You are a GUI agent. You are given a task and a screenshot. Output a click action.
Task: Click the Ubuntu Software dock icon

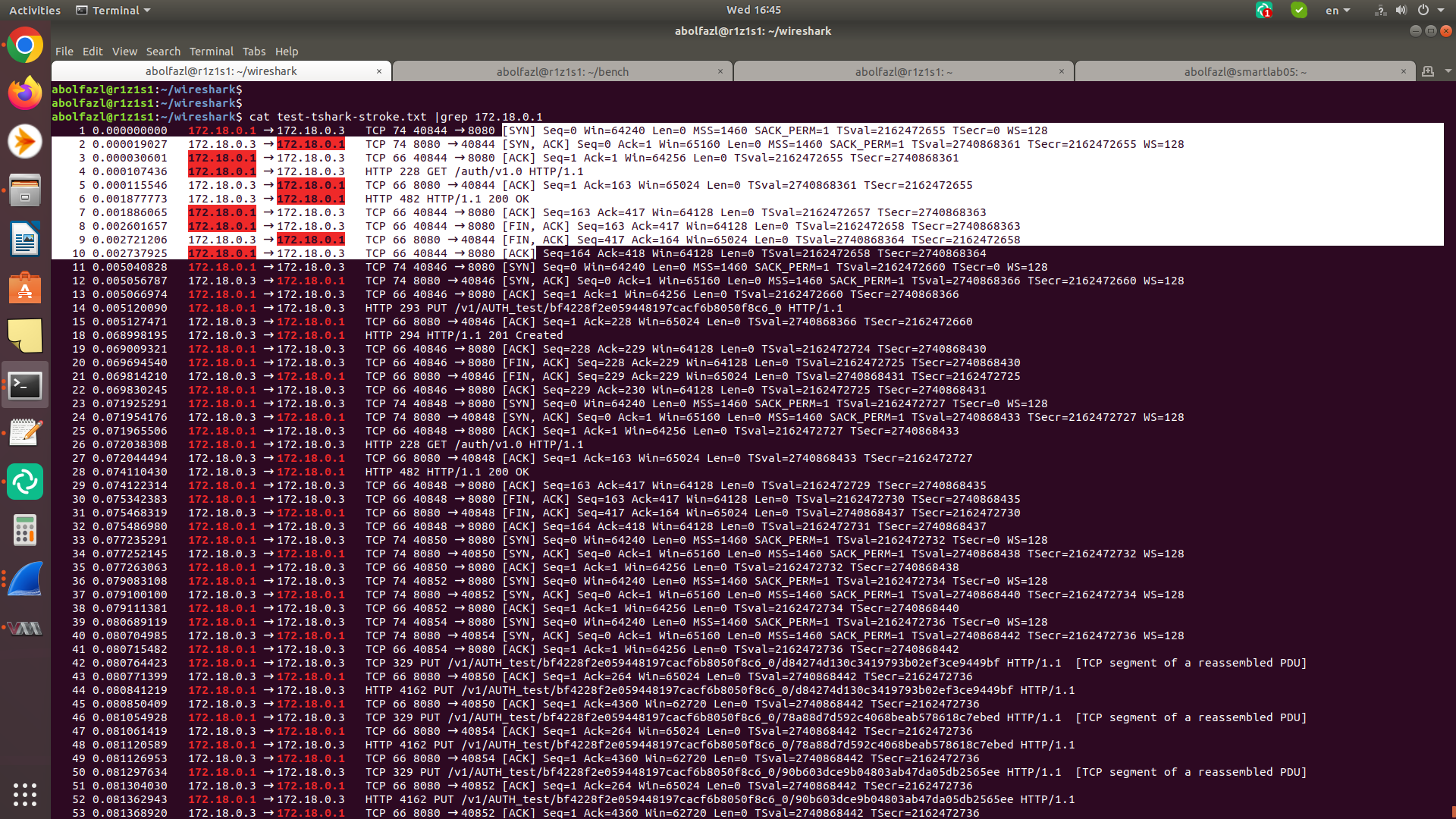pyautogui.click(x=25, y=289)
